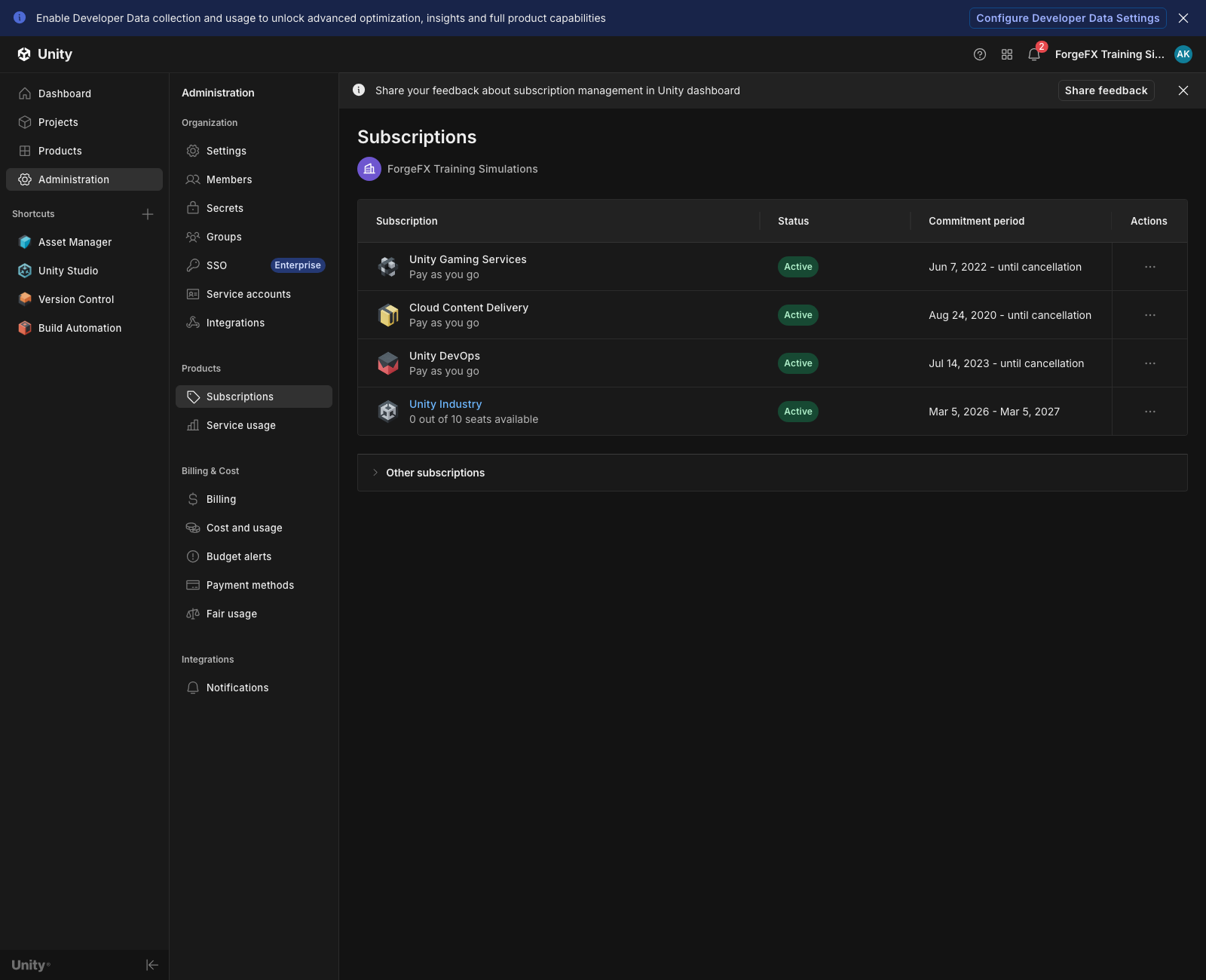Open Payment methods page
Screen dimensions: 1206x980
254,585
